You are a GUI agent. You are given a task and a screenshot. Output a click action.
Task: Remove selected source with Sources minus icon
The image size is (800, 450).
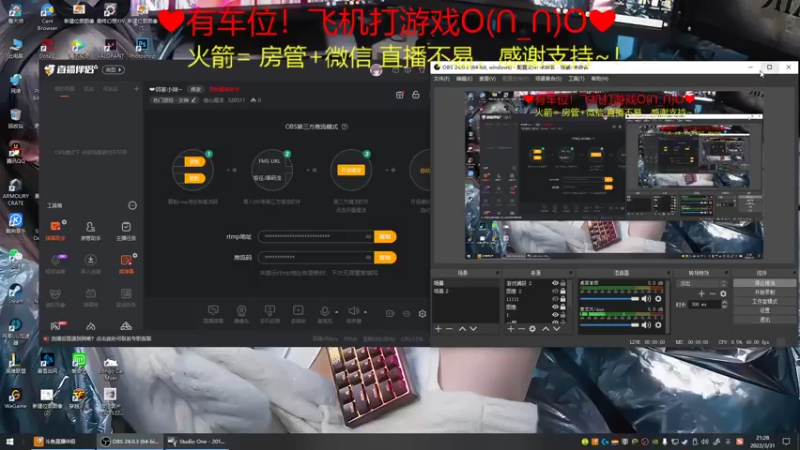coord(521,329)
